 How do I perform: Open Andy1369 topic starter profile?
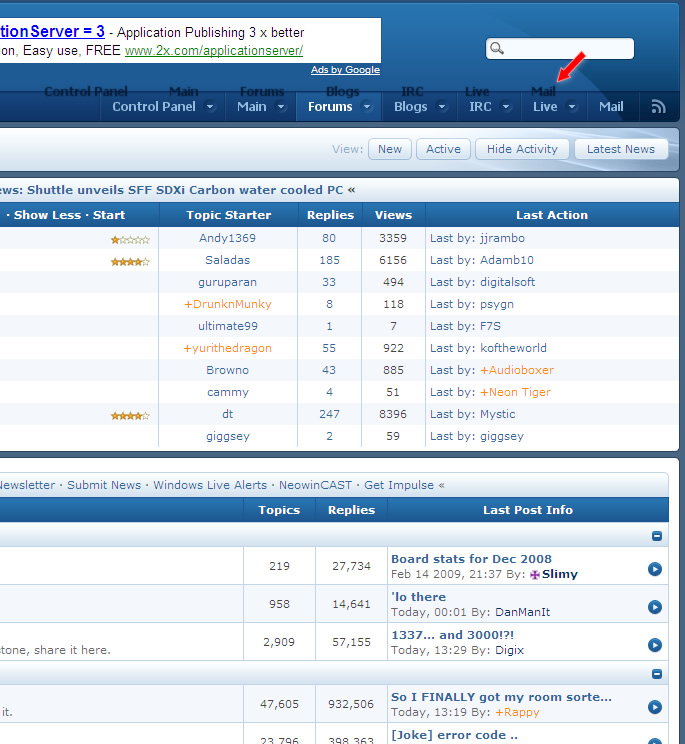click(x=227, y=238)
